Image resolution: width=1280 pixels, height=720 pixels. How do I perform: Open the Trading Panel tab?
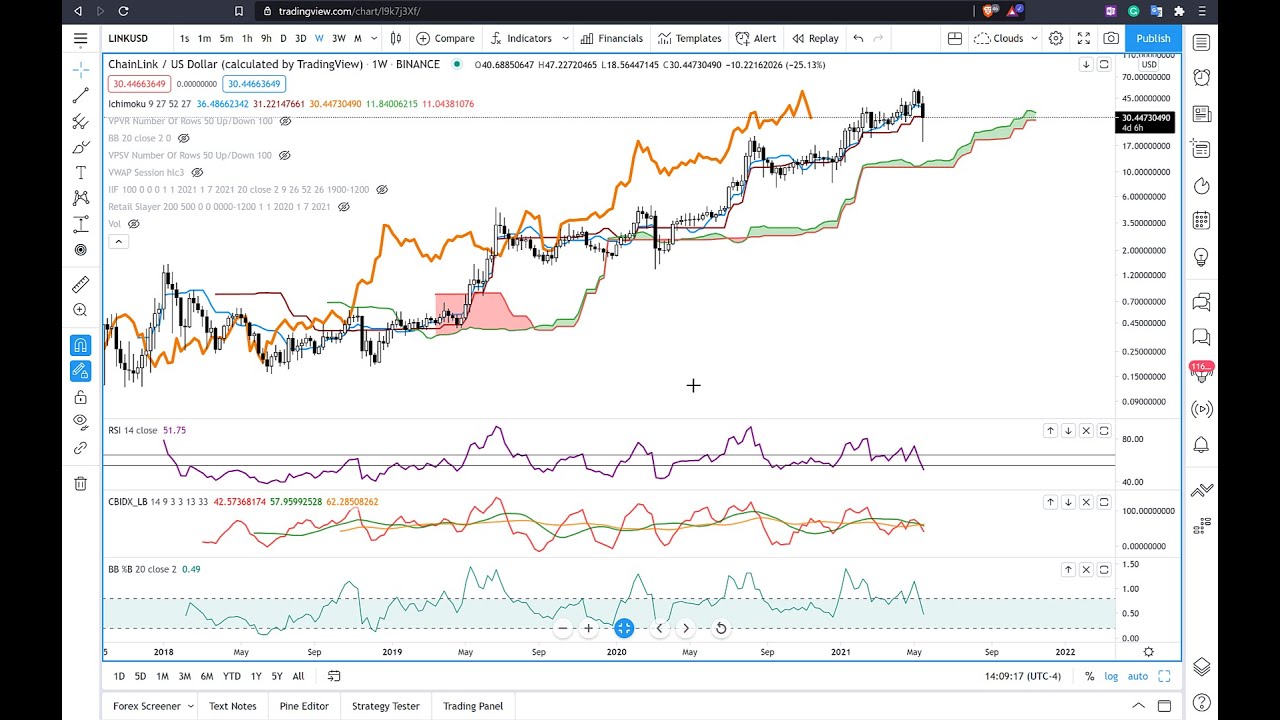tap(473, 706)
